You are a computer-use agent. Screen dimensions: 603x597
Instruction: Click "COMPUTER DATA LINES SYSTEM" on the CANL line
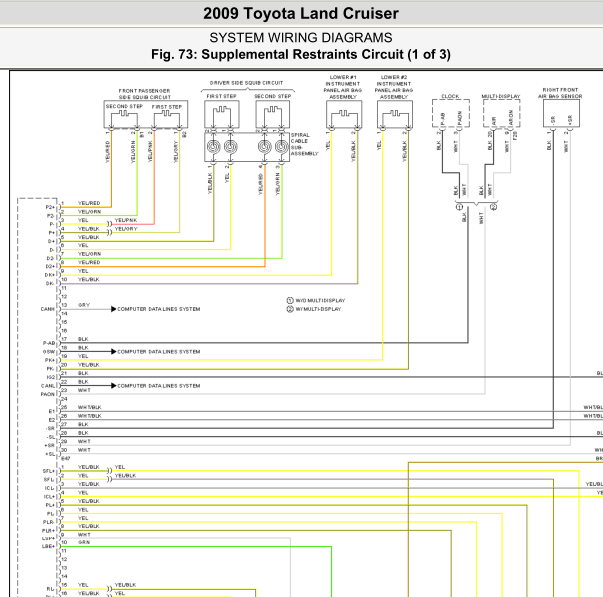click(159, 386)
